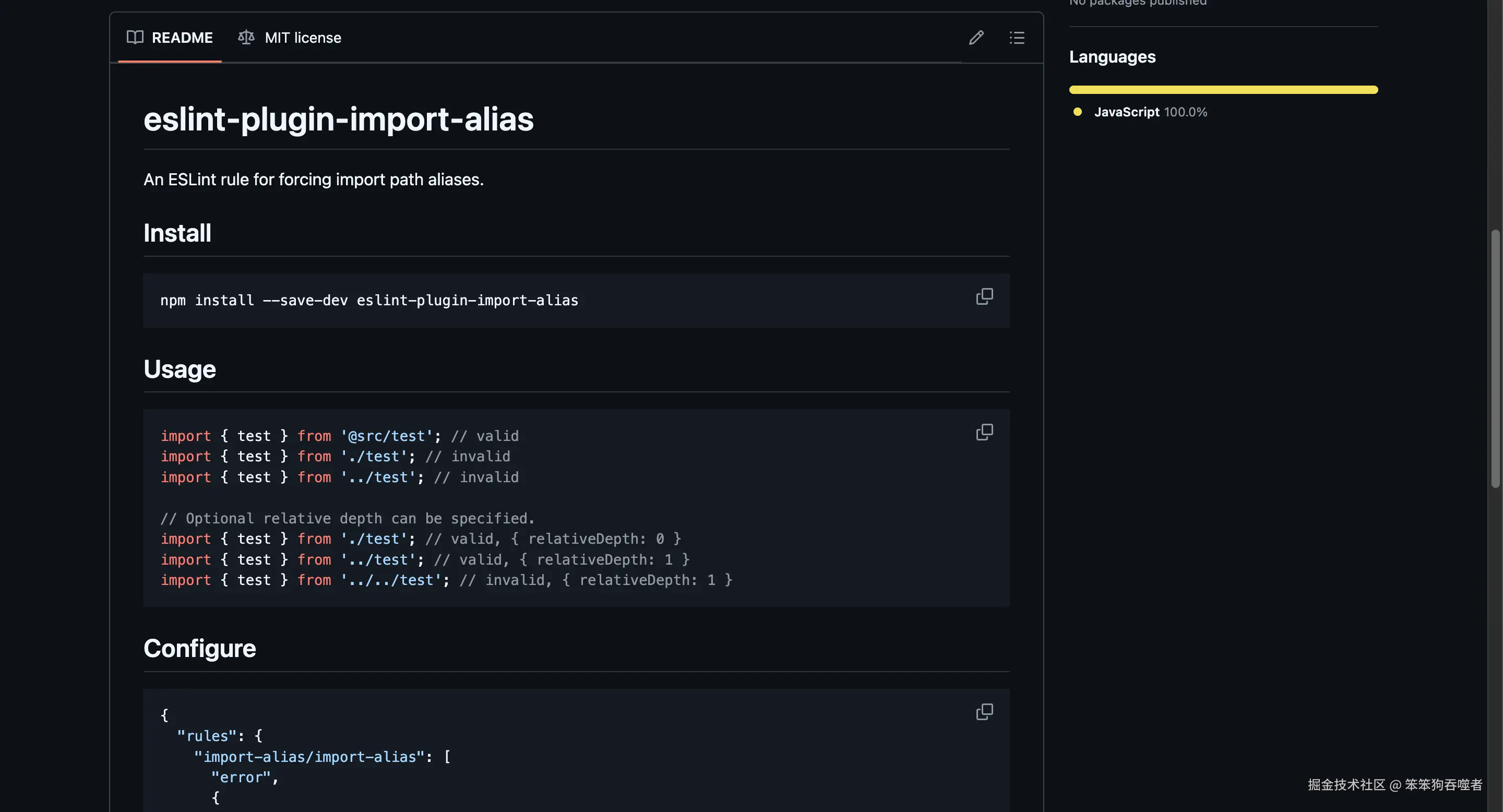
Task: Open the README outline list icon
Action: [x=1017, y=38]
